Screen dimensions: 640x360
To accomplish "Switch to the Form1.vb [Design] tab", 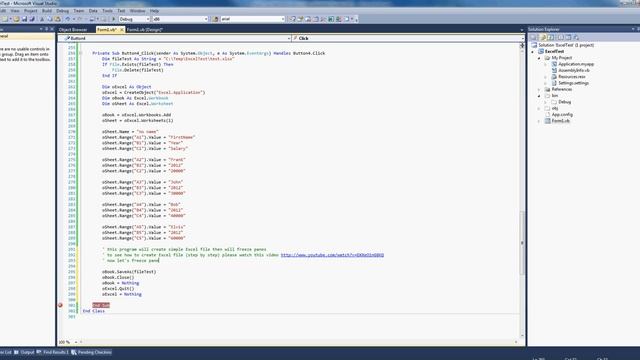I will coord(144,29).
